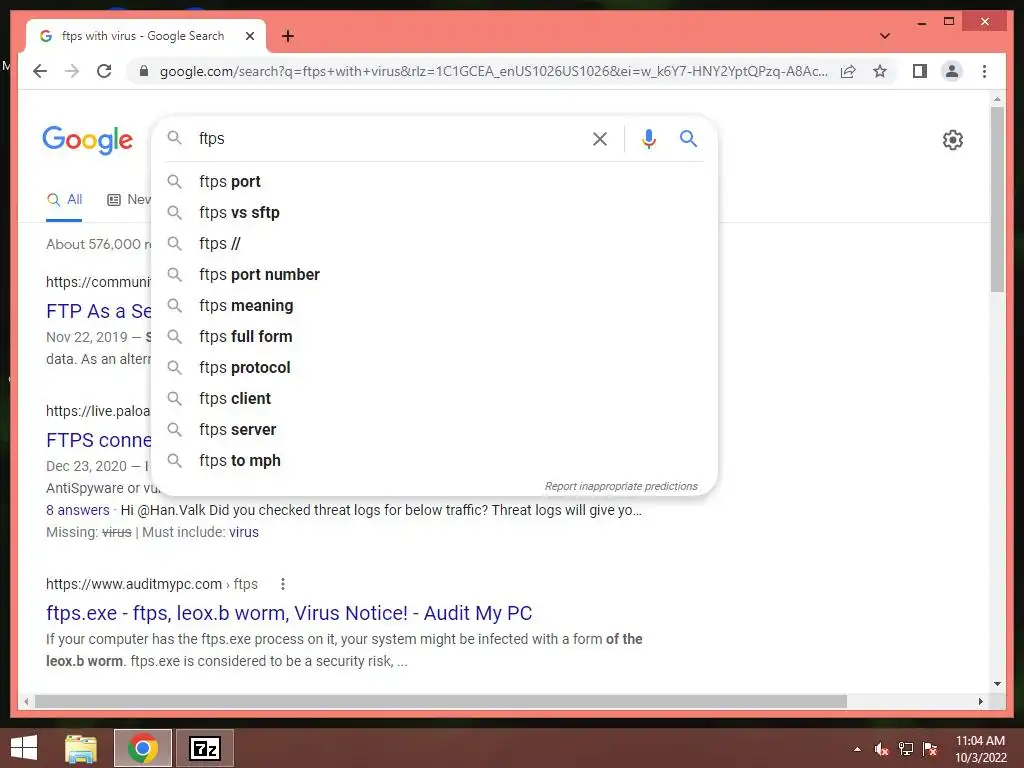Select suggestion 'ftps meaning'
Image resolution: width=1024 pixels, height=768 pixels.
(434, 306)
